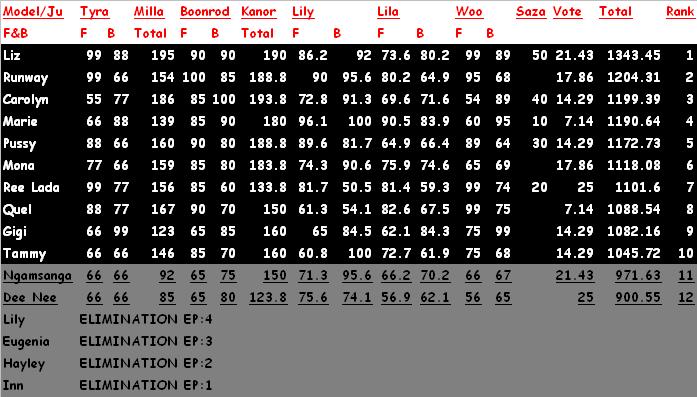Select Dee Nee's Kanor total 123.8

pyautogui.click(x=268, y=297)
